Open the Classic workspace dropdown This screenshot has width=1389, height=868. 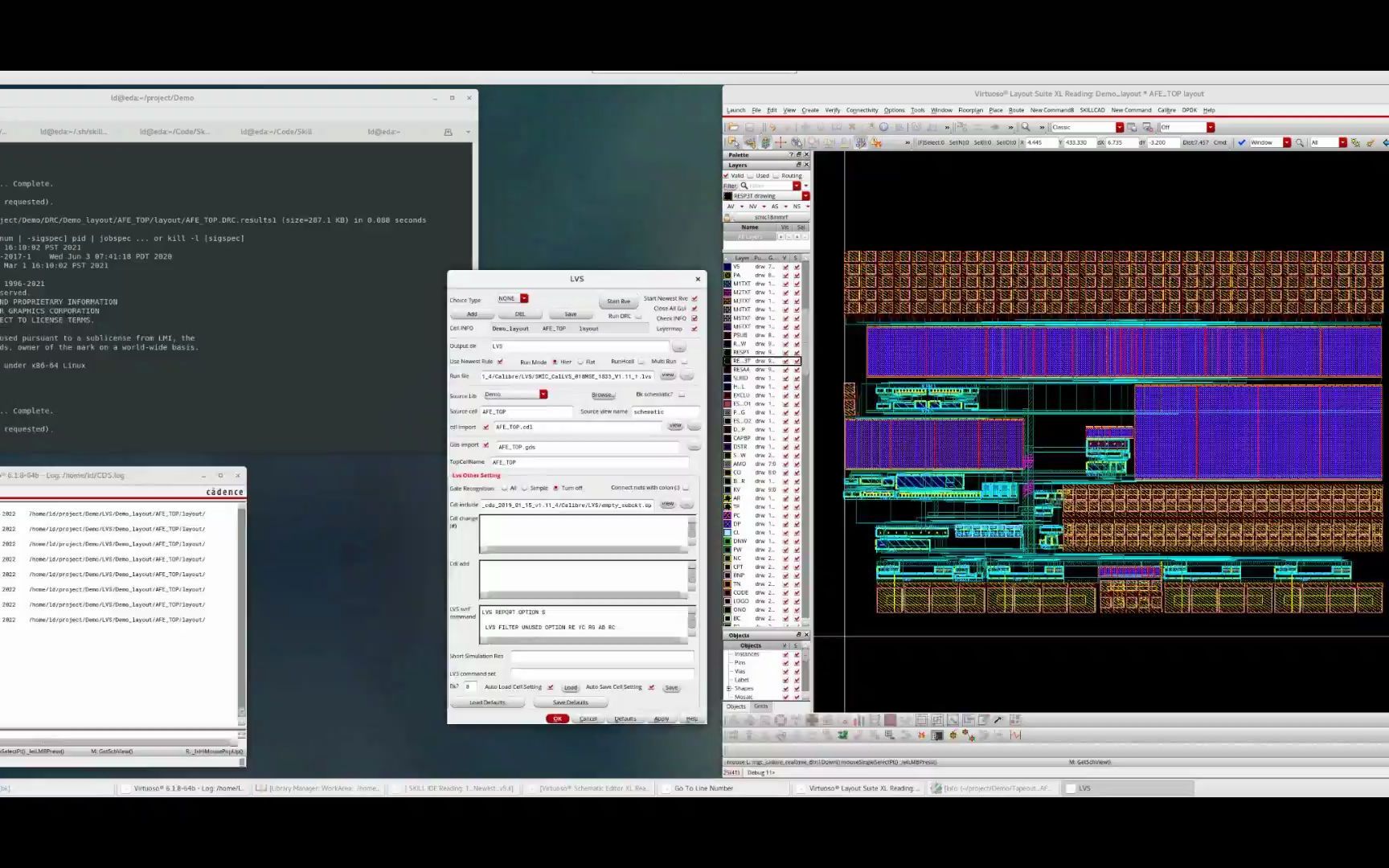pos(1120,127)
